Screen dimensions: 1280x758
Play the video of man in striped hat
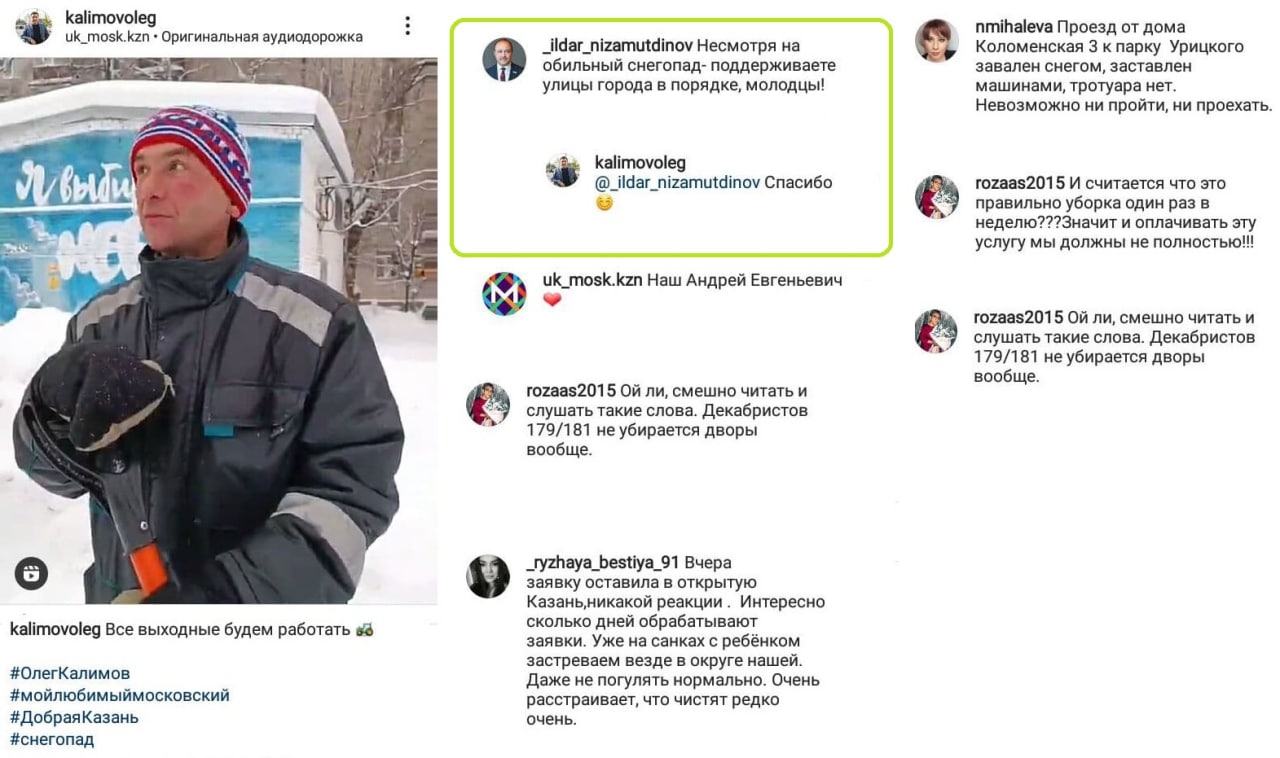click(x=218, y=331)
